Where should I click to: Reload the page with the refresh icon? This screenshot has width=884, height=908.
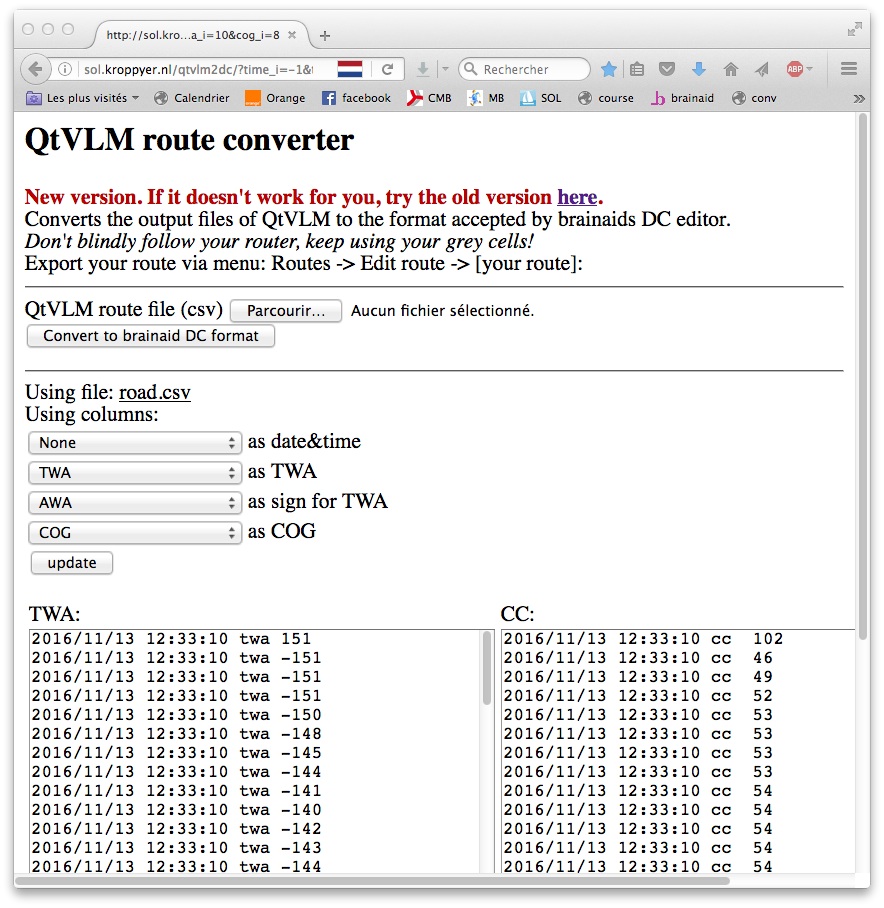point(385,69)
